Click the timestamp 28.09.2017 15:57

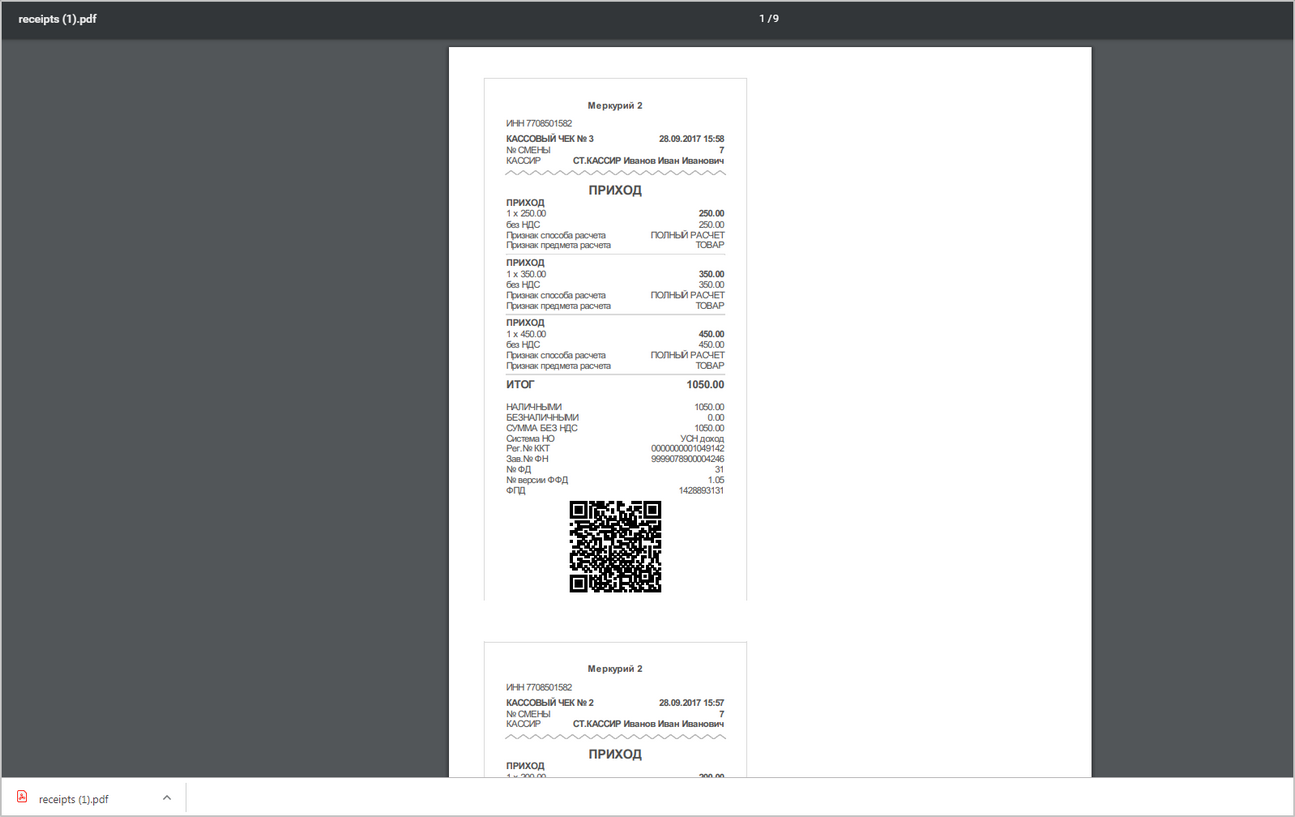pos(691,703)
